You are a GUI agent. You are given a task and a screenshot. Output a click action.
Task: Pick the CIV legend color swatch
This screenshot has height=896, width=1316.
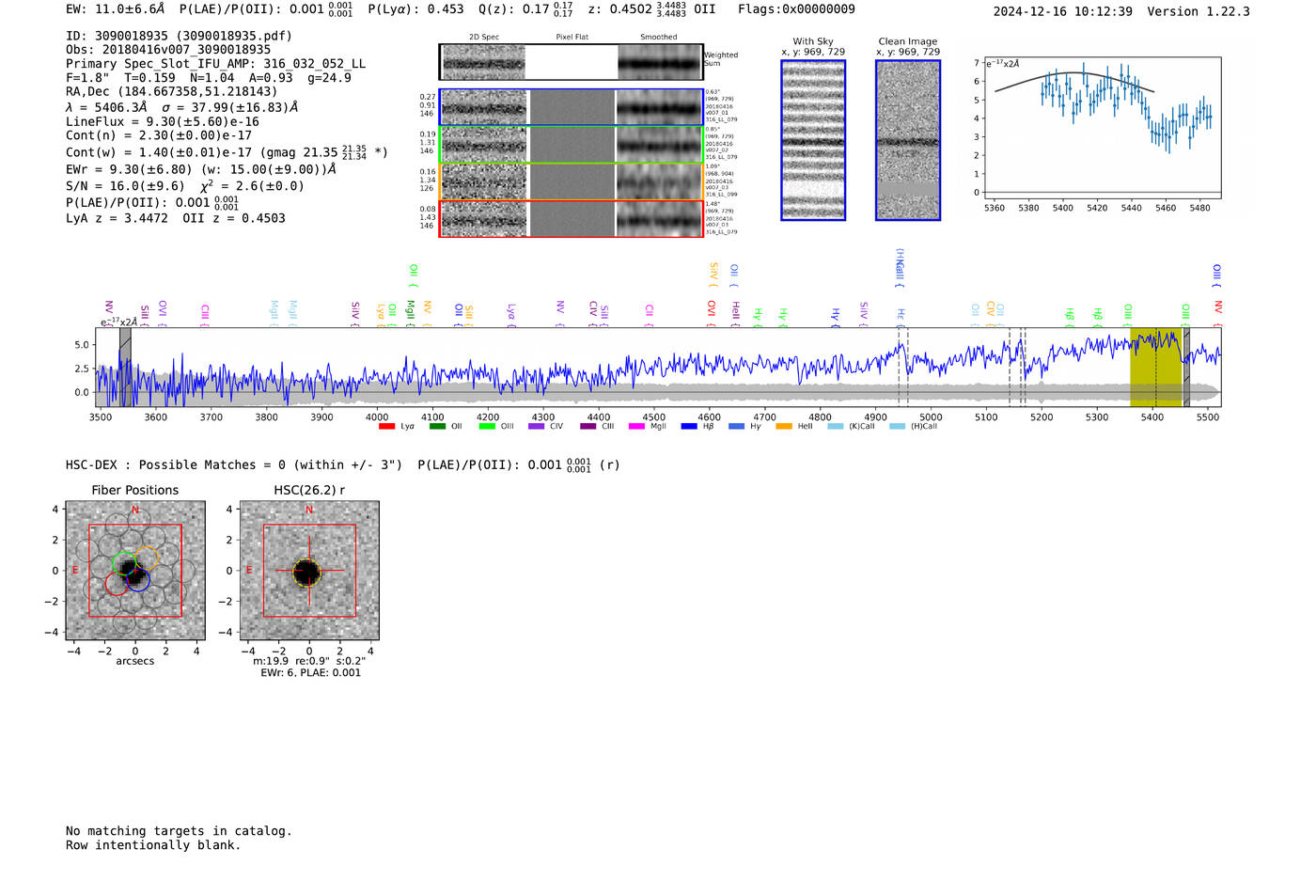[x=537, y=427]
